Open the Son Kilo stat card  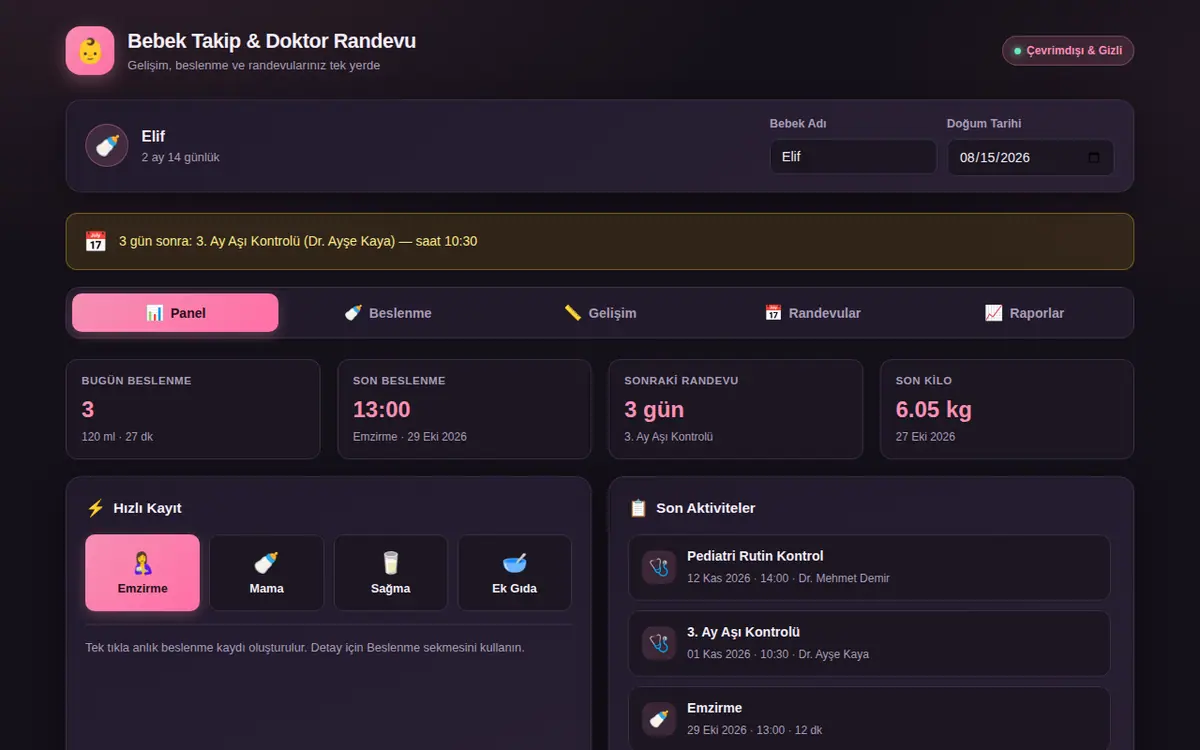click(x=1007, y=409)
